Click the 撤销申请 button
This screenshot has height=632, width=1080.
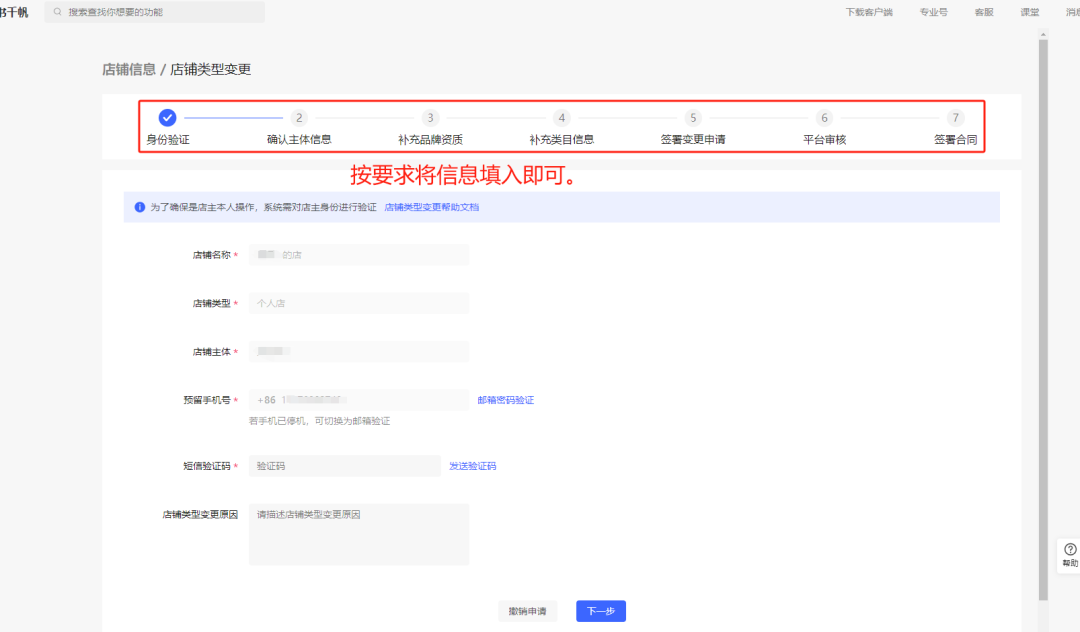click(527, 610)
